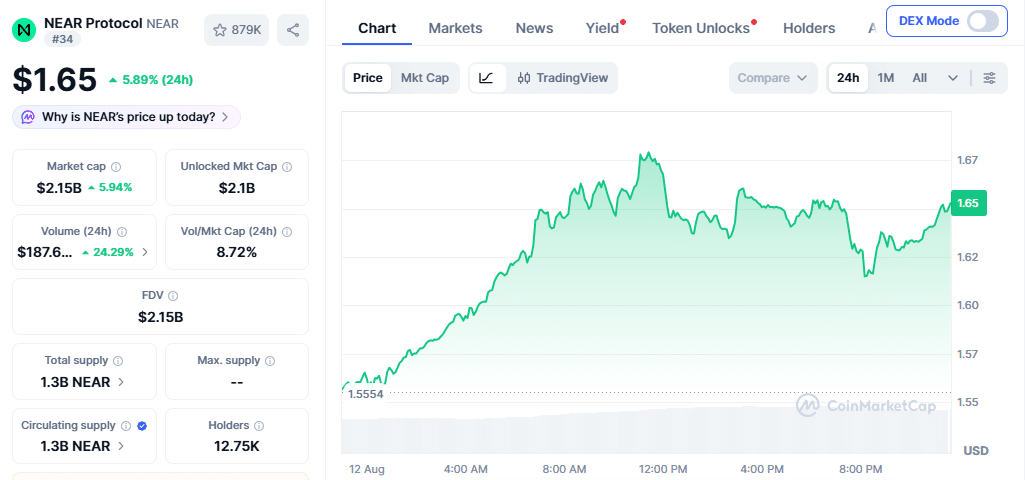Click the verified badge beside Circulating supply
This screenshot has width=1025, height=480.
tap(142, 426)
